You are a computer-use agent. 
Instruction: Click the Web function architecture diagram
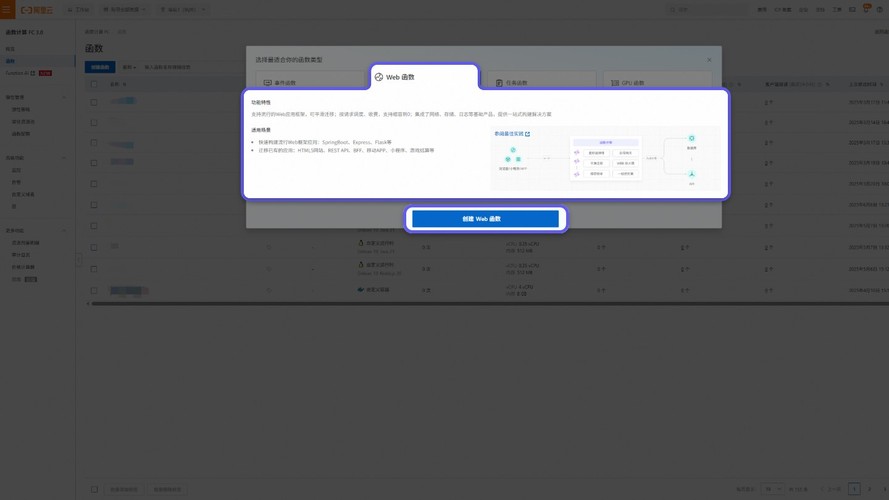[x=606, y=160]
